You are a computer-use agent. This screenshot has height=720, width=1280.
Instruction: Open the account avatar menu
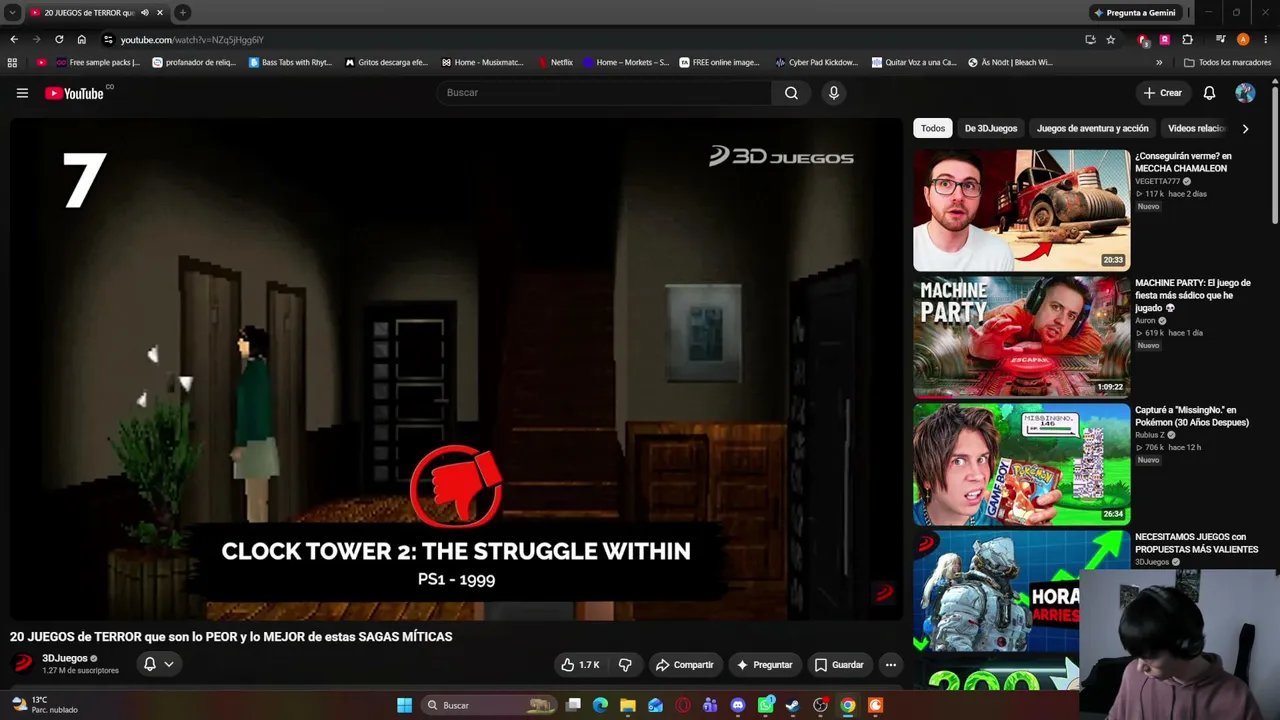[1245, 93]
